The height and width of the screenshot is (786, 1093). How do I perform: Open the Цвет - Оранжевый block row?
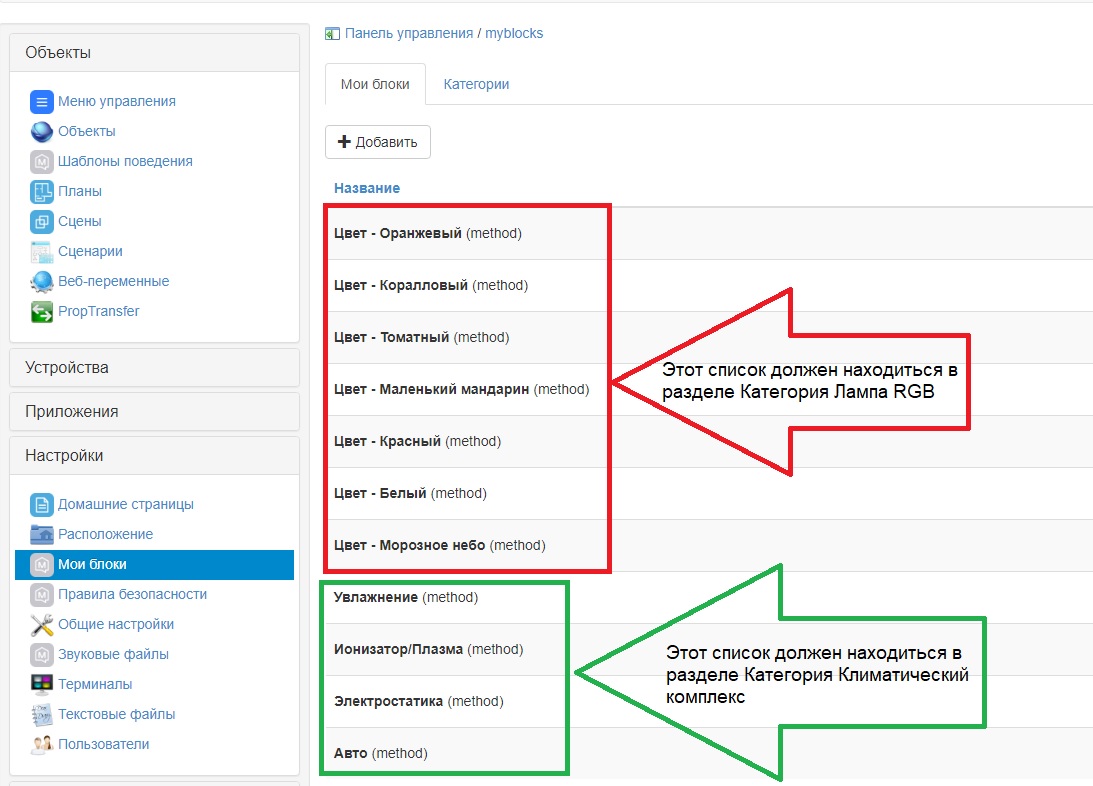(397, 233)
